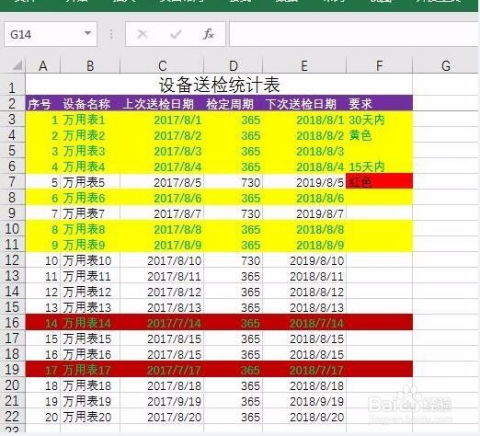The image size is (480, 436).
Task: Click inside the formula bar input area
Action: click(x=354, y=34)
